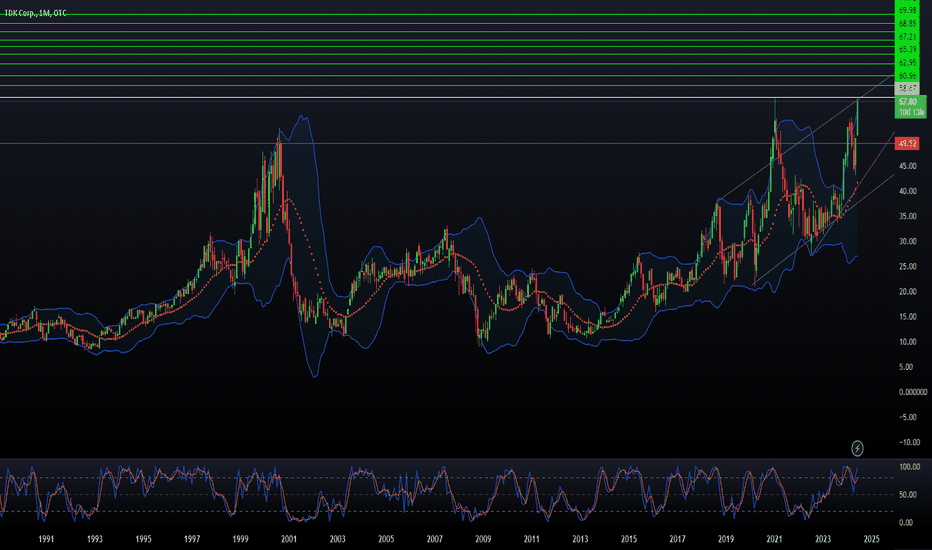Screen dimensions: 932x550
Task: Click the 1997 label on the time axis
Action: [192, 539]
